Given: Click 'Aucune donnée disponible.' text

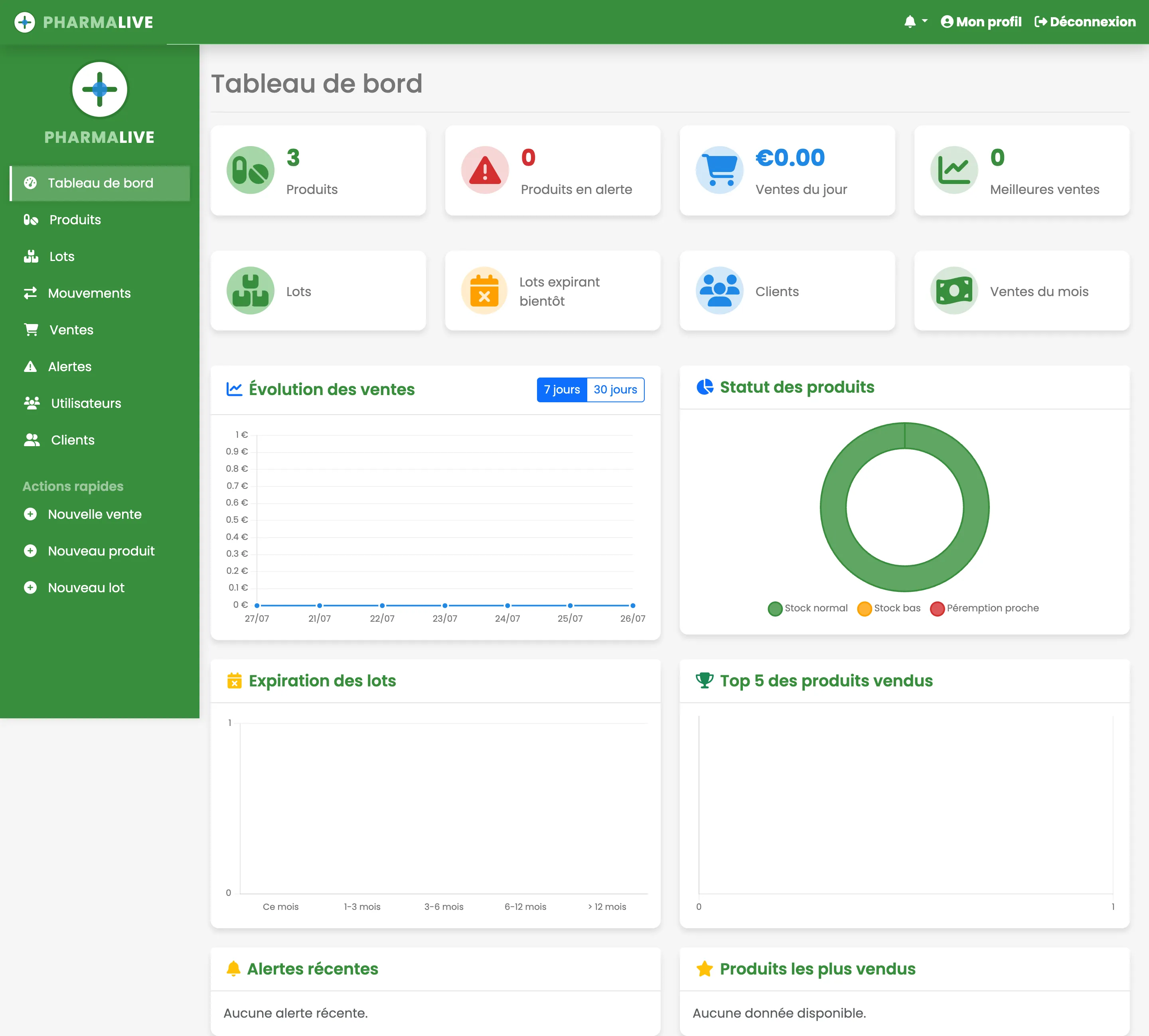Looking at the screenshot, I should (x=779, y=1013).
